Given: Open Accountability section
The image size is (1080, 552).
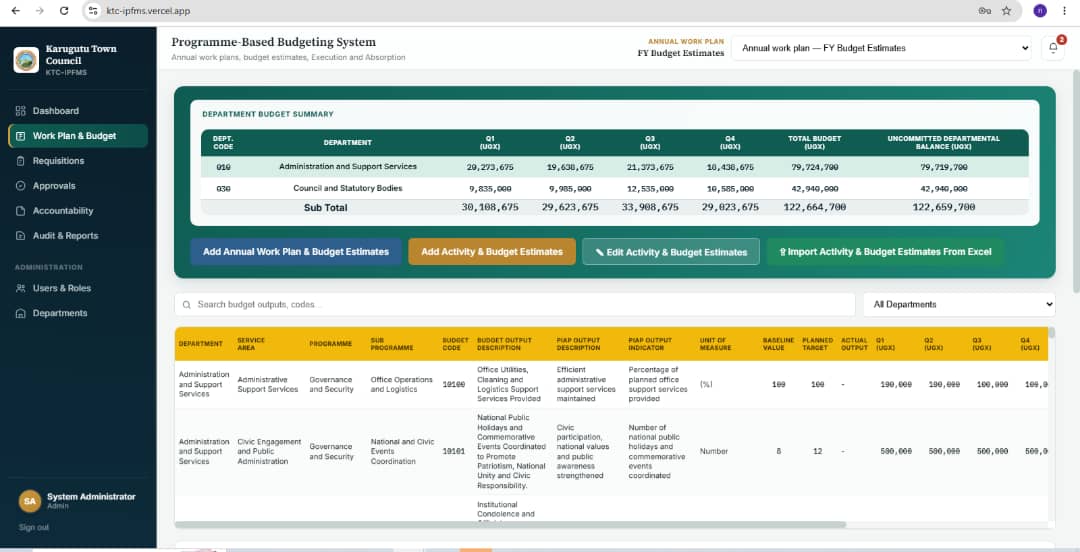Looking at the screenshot, I should click(63, 211).
